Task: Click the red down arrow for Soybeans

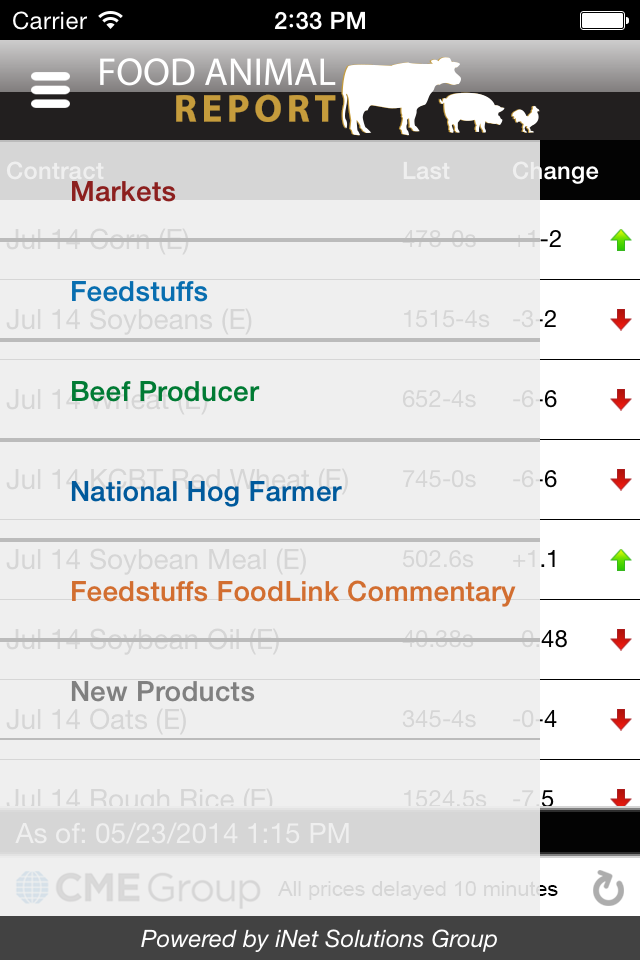Action: (x=621, y=320)
